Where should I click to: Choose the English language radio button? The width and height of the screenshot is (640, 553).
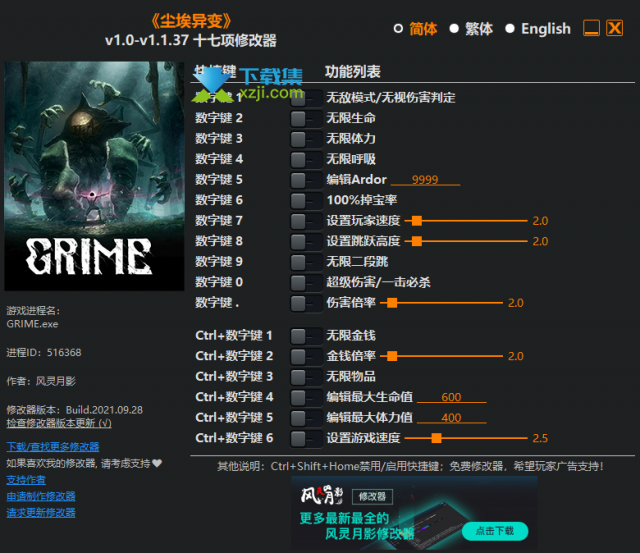click(x=510, y=29)
